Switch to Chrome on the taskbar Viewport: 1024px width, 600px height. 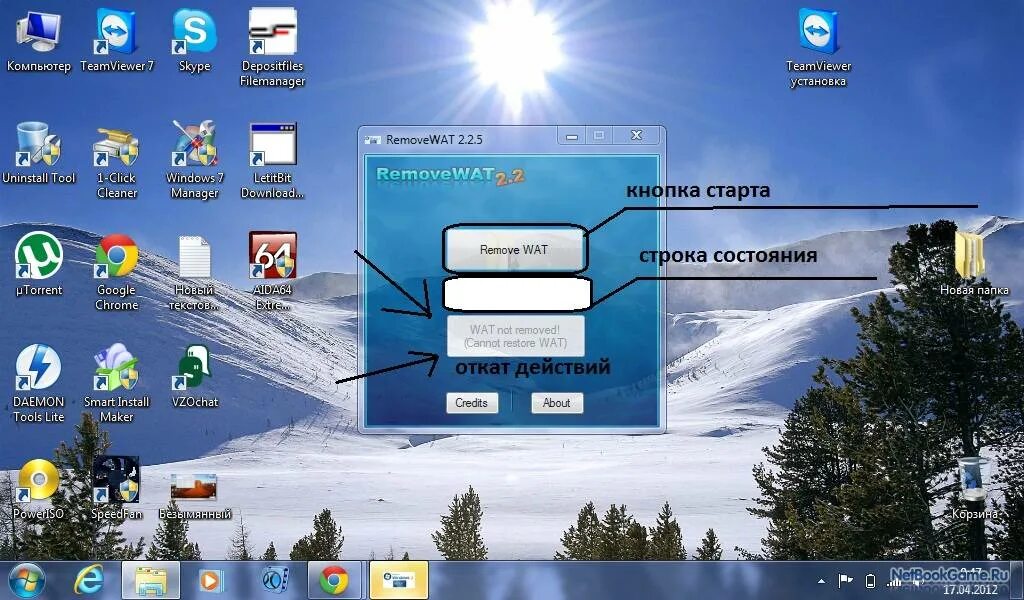(x=334, y=580)
